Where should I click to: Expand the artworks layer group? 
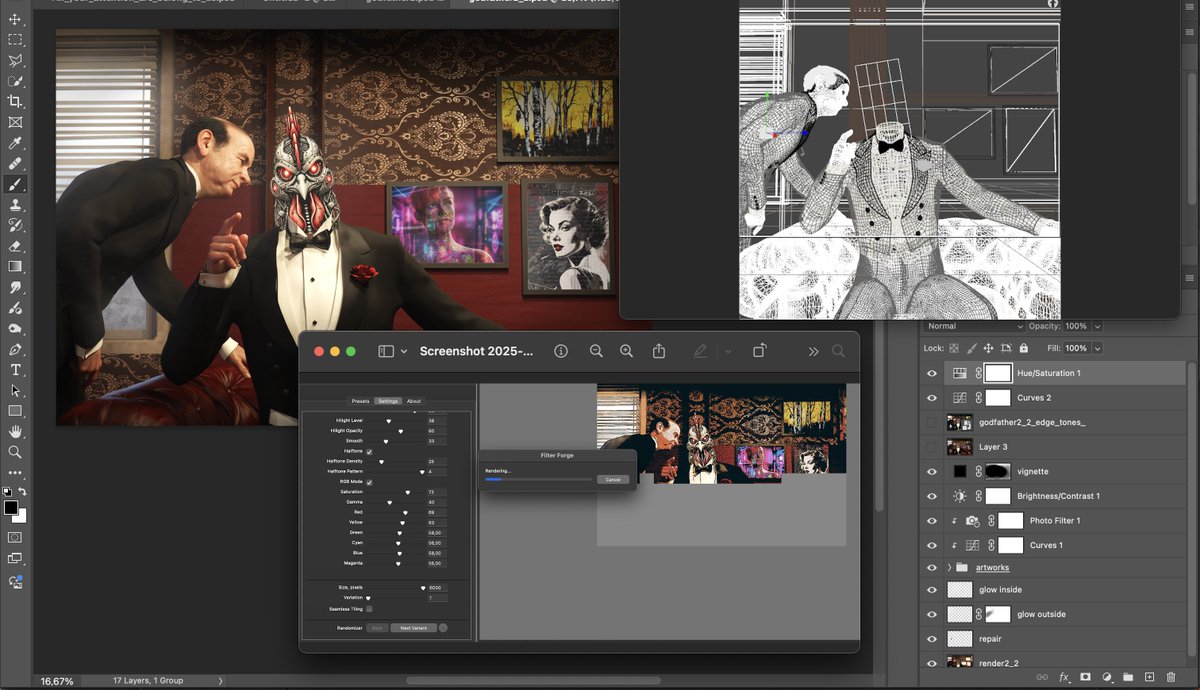[949, 567]
